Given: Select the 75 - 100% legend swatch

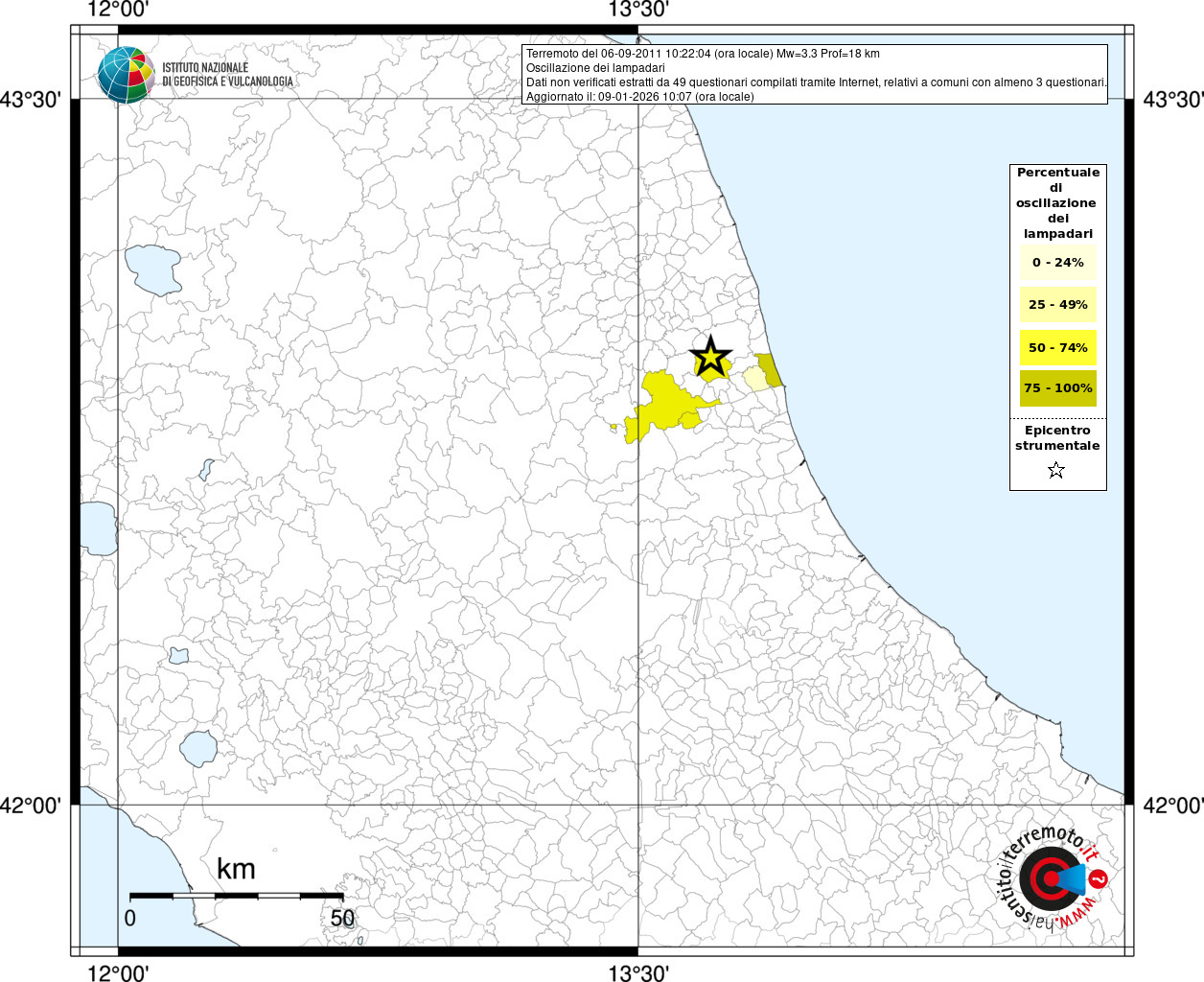Looking at the screenshot, I should (x=1057, y=387).
